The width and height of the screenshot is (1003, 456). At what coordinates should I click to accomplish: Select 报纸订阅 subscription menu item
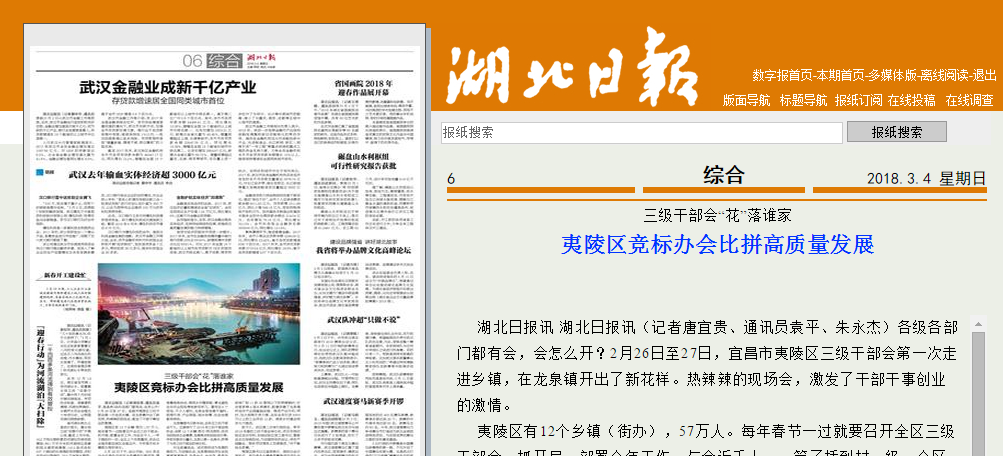tap(859, 100)
